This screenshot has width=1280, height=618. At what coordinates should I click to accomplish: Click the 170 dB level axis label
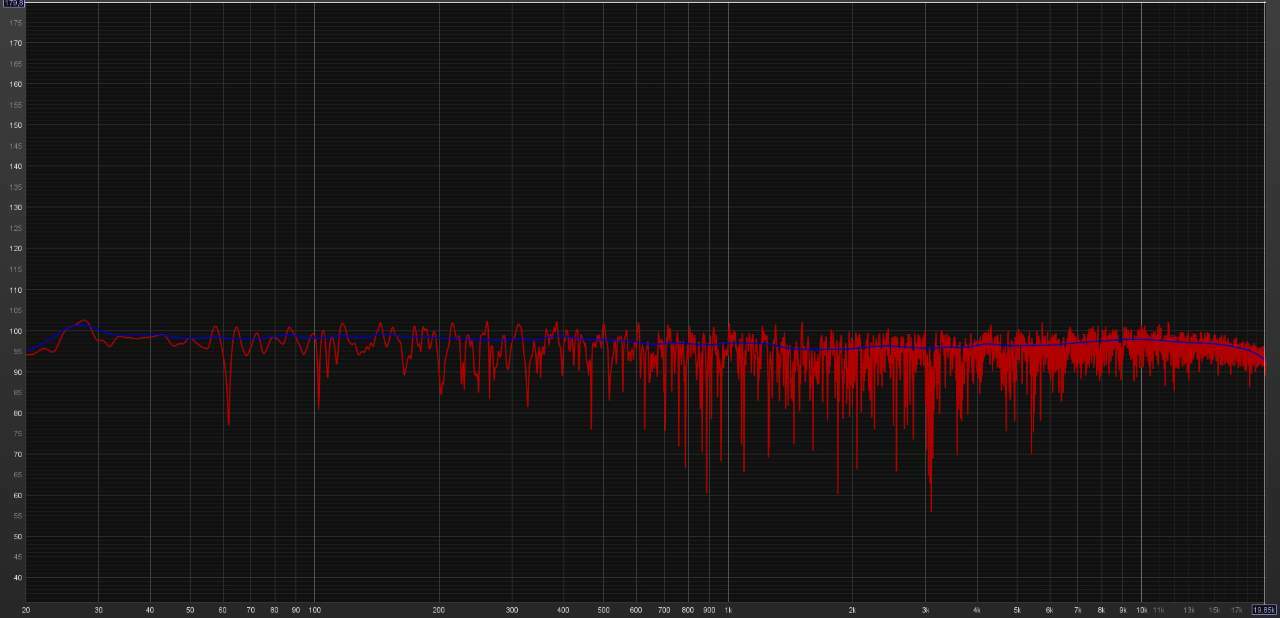coord(15,43)
